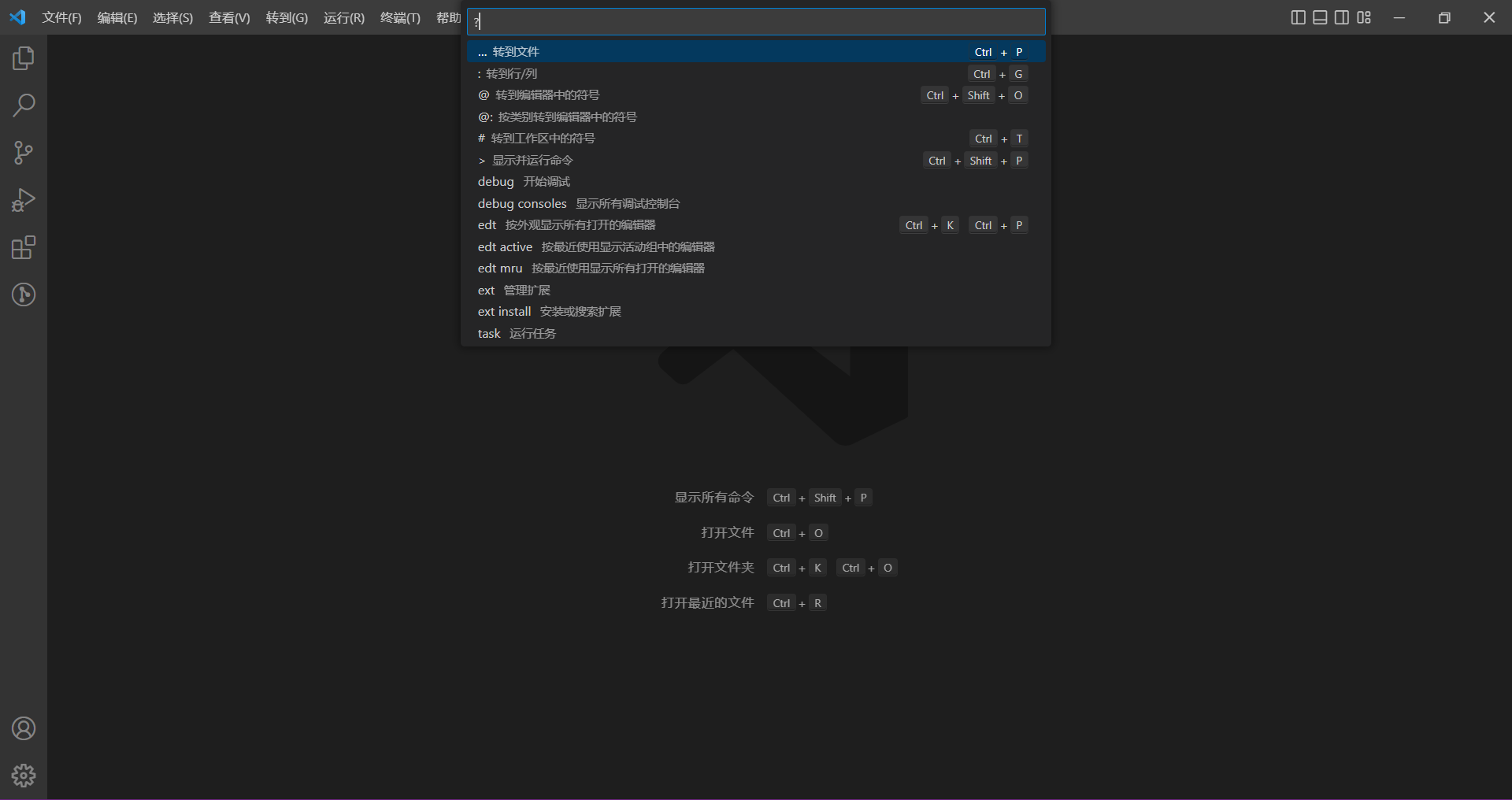
Task: Select 'edt mru' all opened editors entry
Action: (756, 269)
